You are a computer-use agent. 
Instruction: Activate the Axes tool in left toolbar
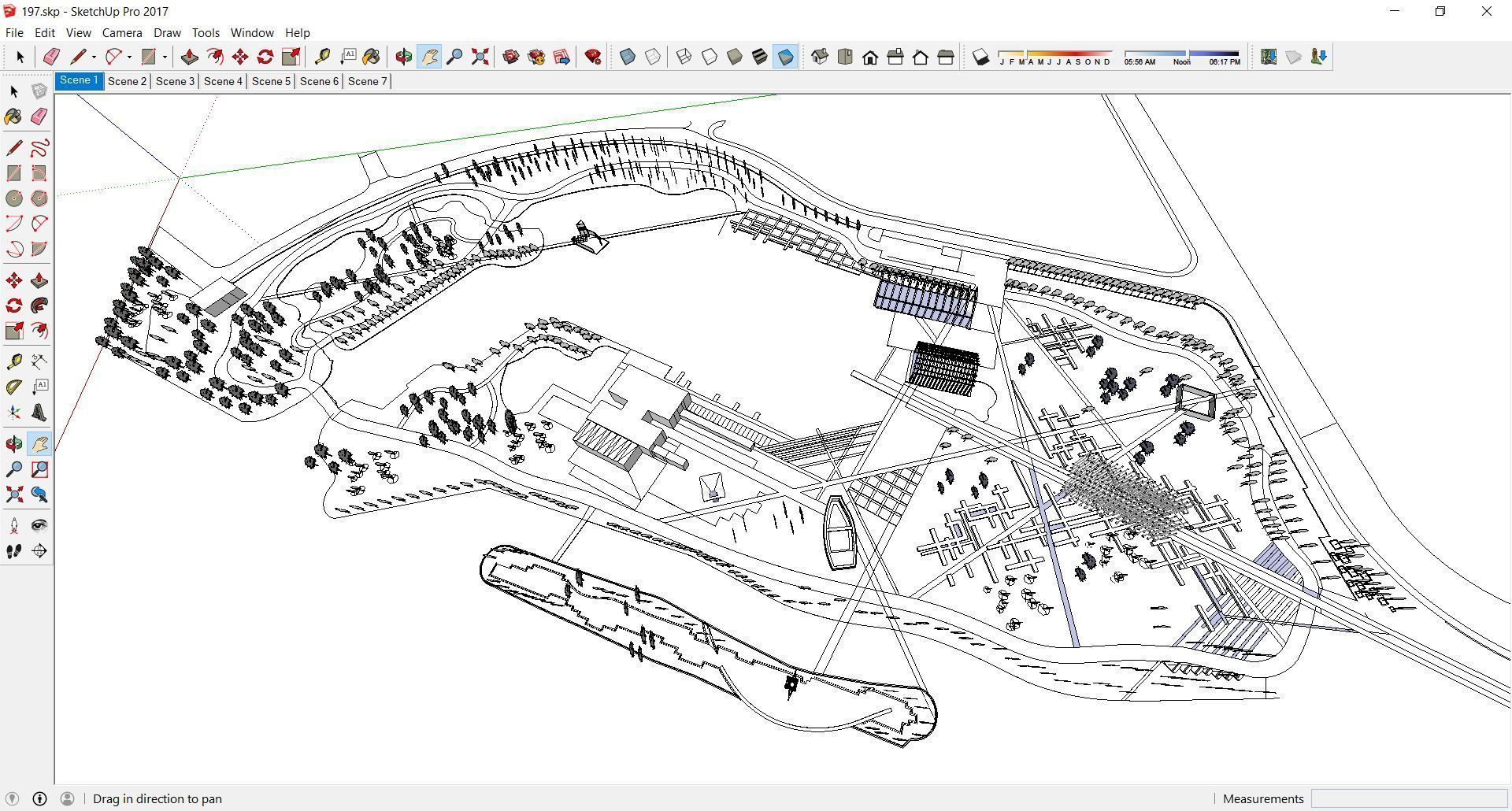(x=14, y=413)
